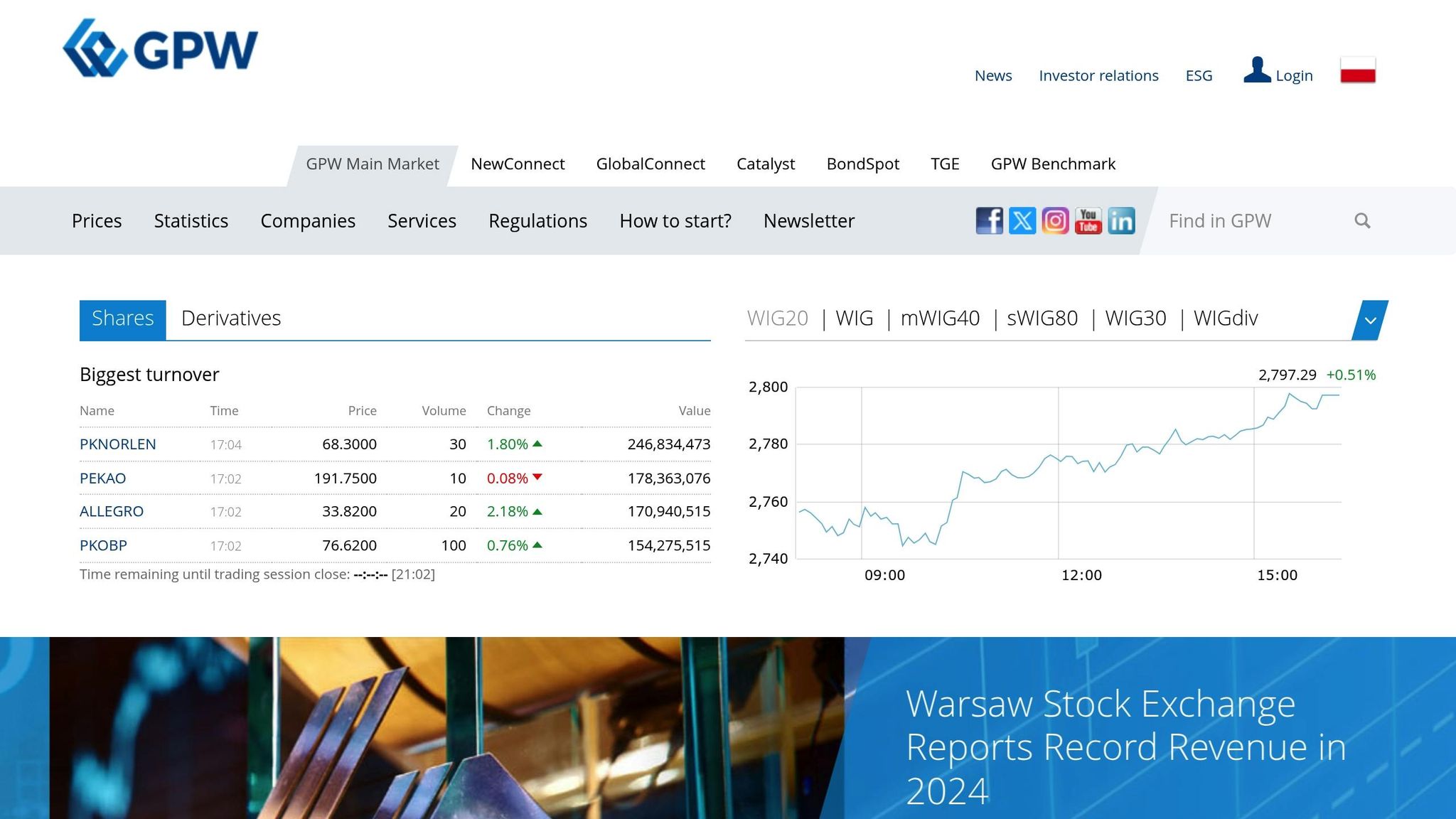Show the mWIG40 index chart
This screenshot has width=1456, height=819.
click(940, 318)
